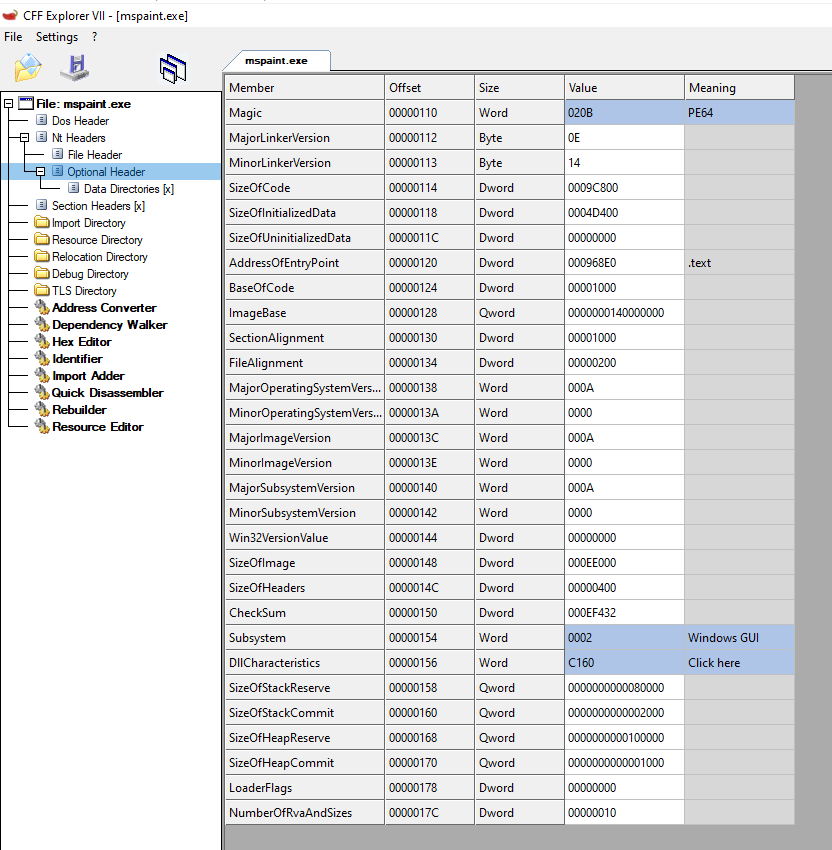The height and width of the screenshot is (850, 832).
Task: Collapse the File: mspaint.exe root node
Action: click(8, 103)
